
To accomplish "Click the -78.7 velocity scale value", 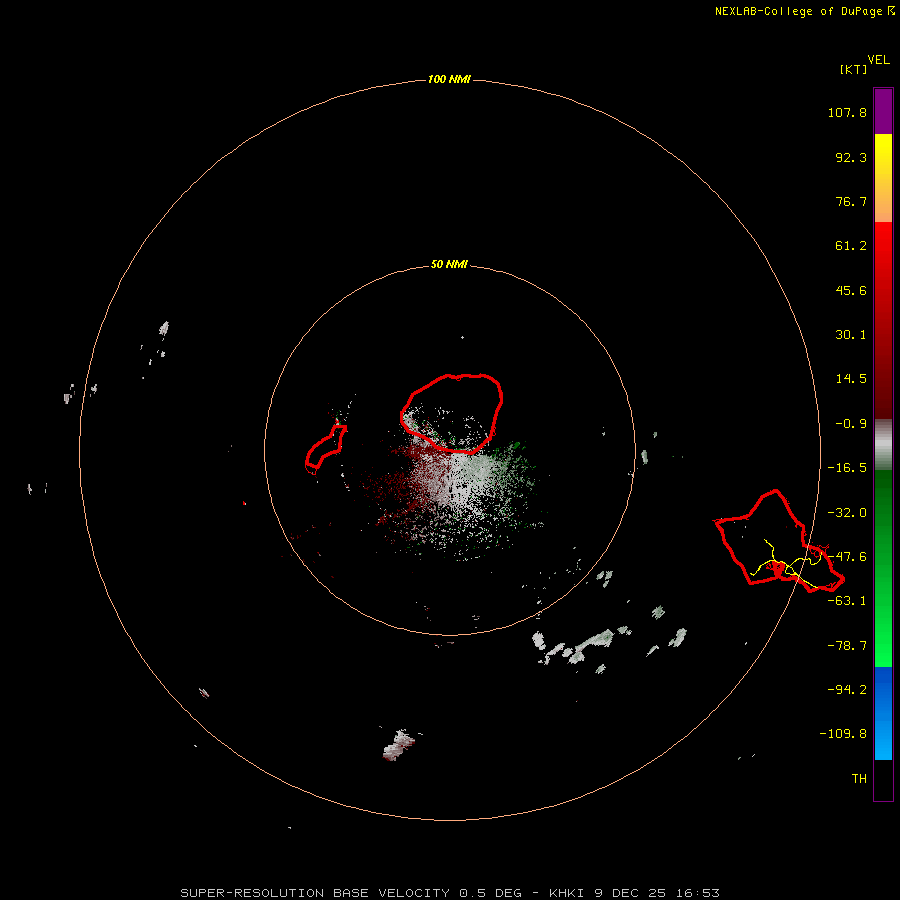I will [847, 646].
